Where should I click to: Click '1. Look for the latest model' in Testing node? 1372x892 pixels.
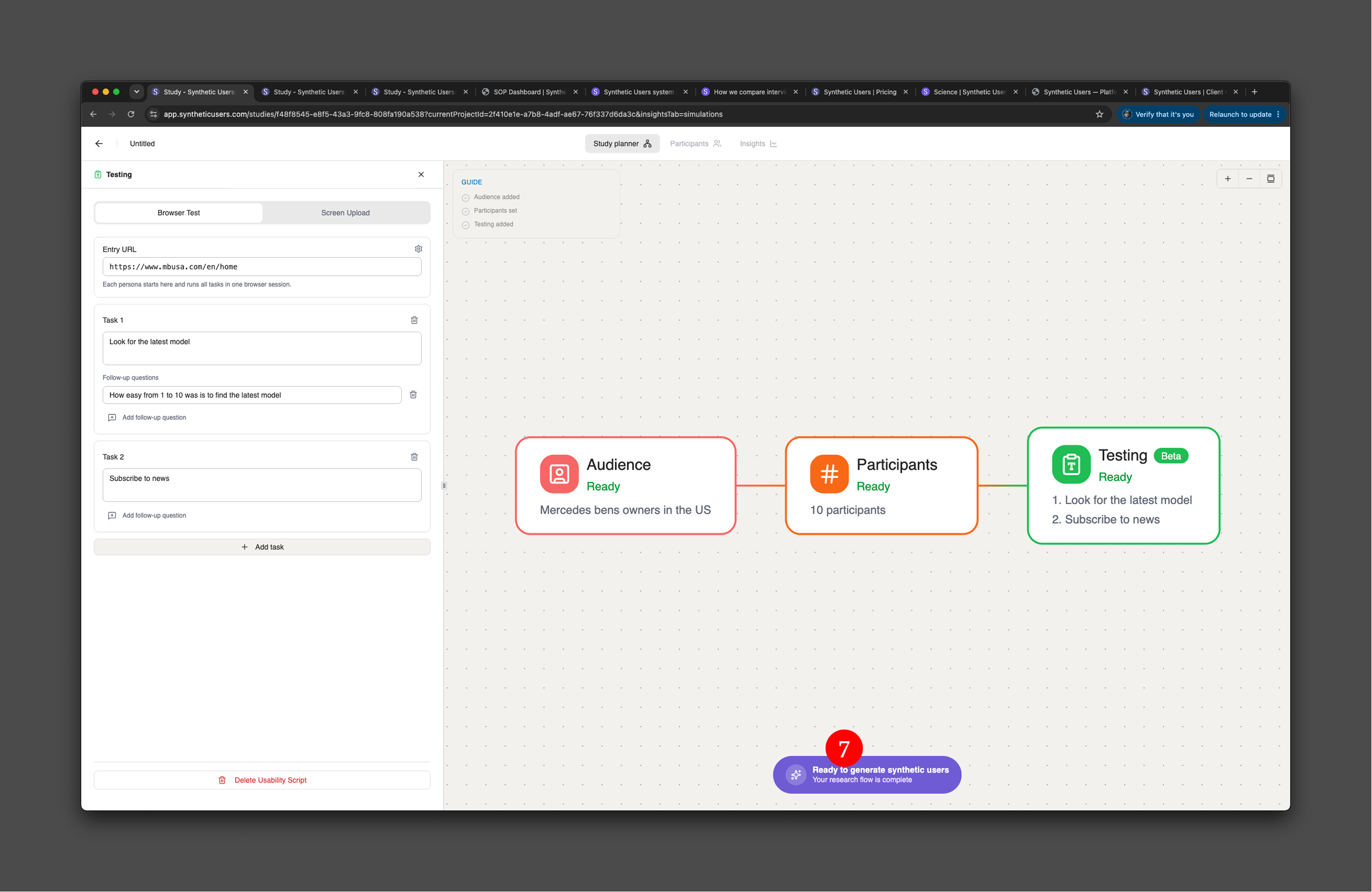click(x=1122, y=500)
